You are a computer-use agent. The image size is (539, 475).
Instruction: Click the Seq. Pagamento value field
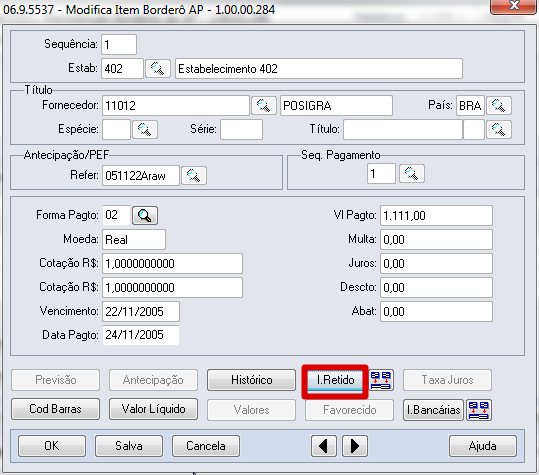tap(381, 174)
